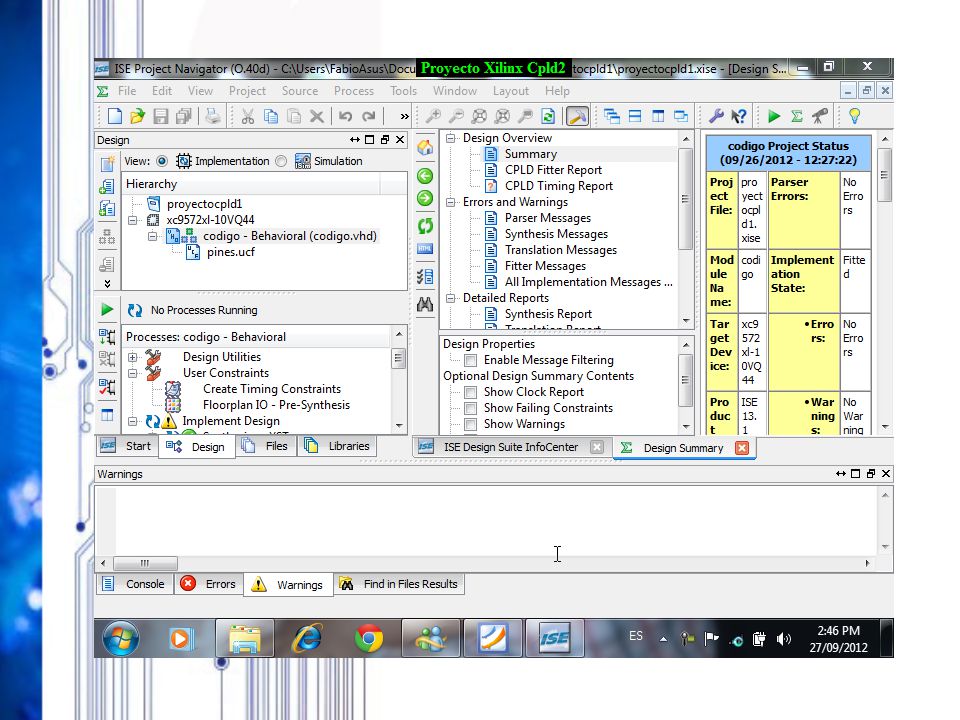Open Synthesis Messages report
960x720 pixels.
(556, 234)
